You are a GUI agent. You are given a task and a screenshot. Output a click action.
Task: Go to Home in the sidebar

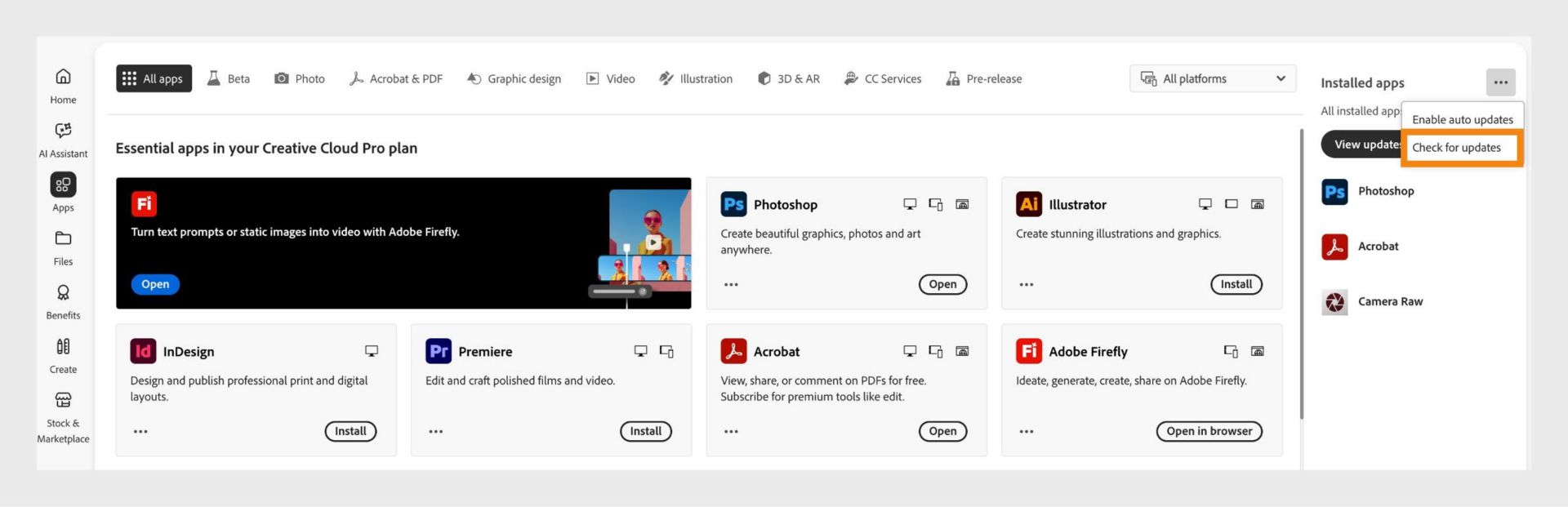pos(63,86)
